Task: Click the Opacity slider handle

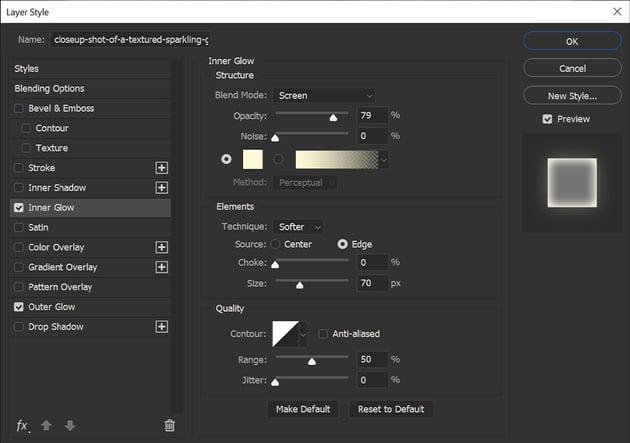Action: [x=333, y=117]
